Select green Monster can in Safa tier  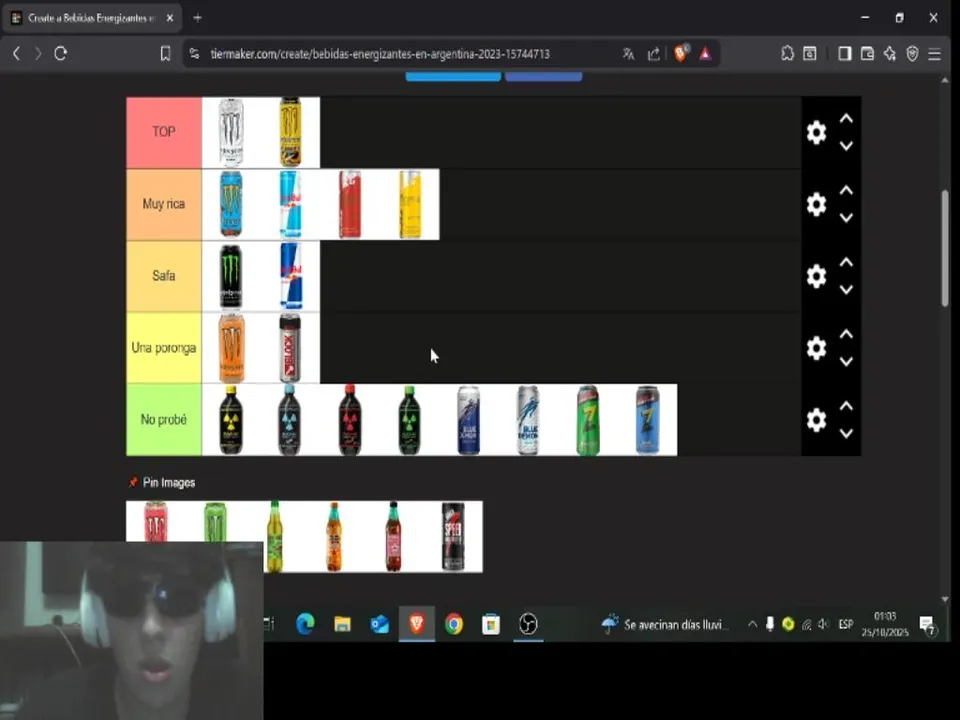coord(231,276)
